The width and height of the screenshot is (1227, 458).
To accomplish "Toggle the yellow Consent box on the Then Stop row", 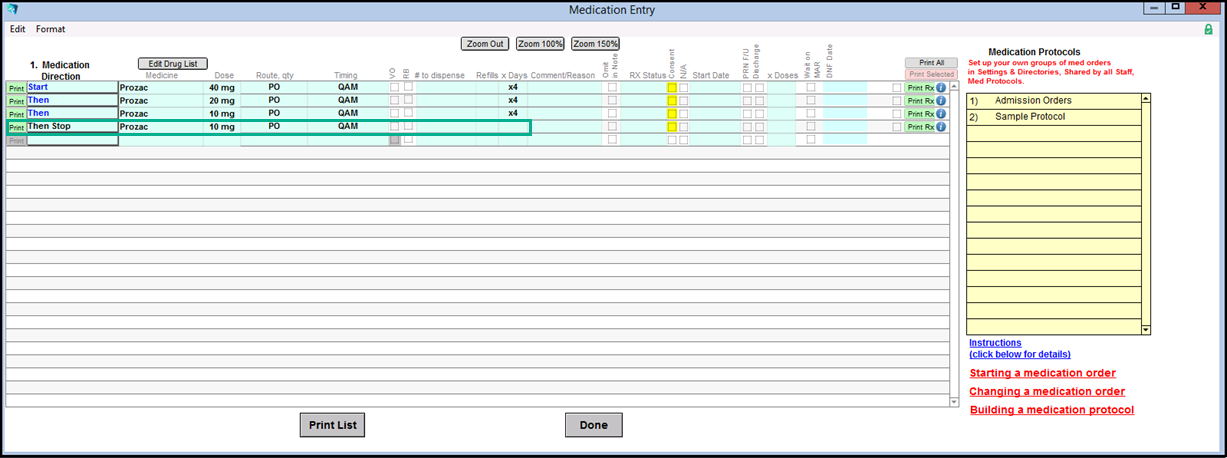I will pos(672,127).
